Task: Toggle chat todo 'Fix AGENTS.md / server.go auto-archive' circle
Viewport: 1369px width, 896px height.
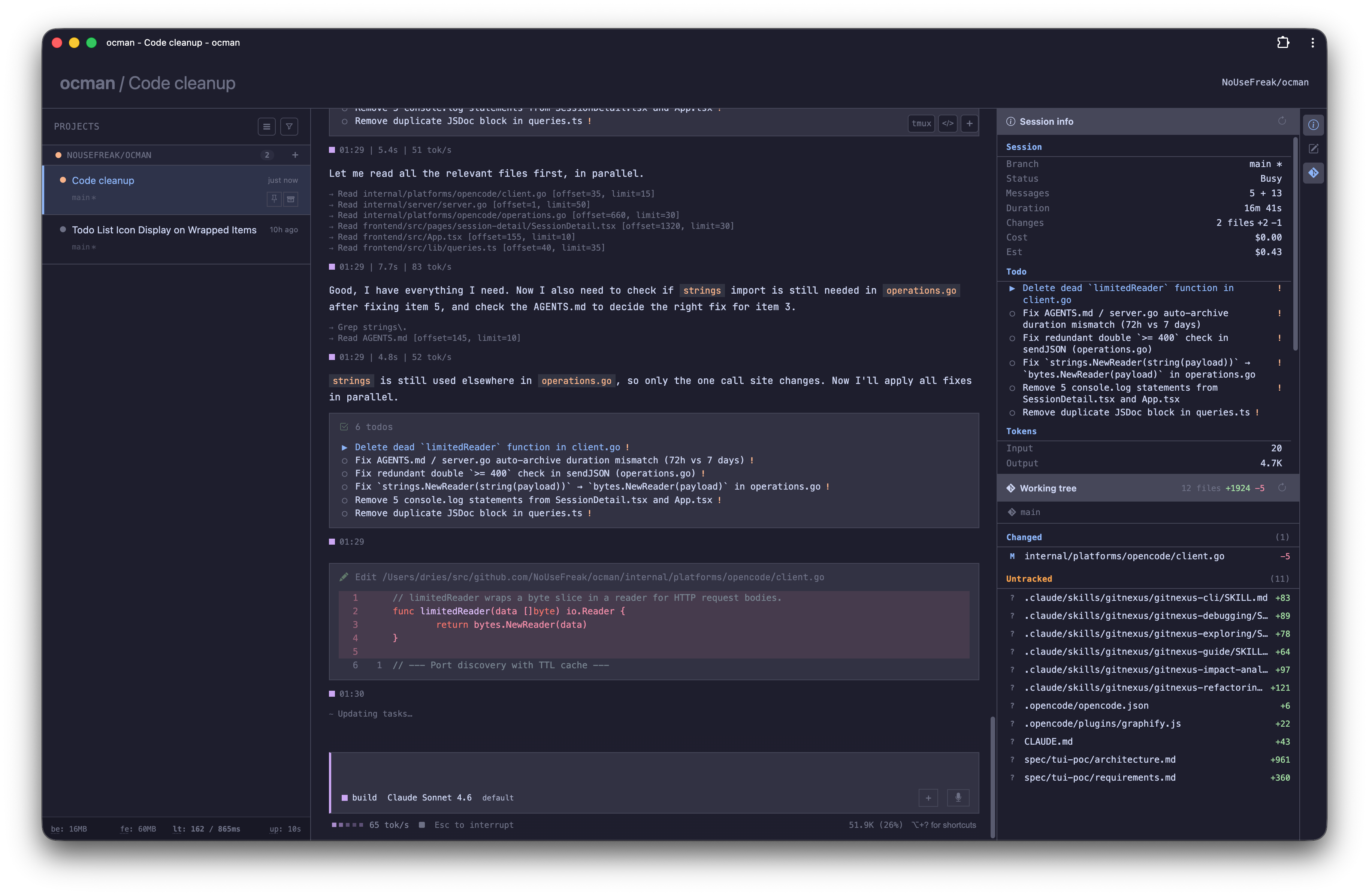Action: (x=345, y=461)
